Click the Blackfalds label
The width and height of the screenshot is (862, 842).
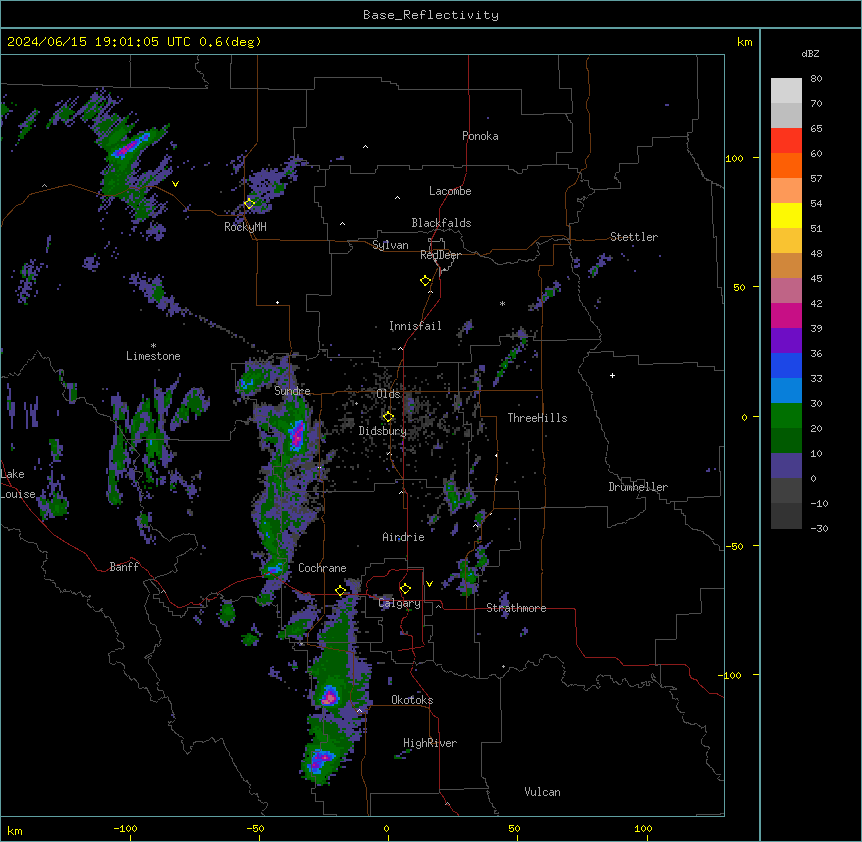(441, 223)
